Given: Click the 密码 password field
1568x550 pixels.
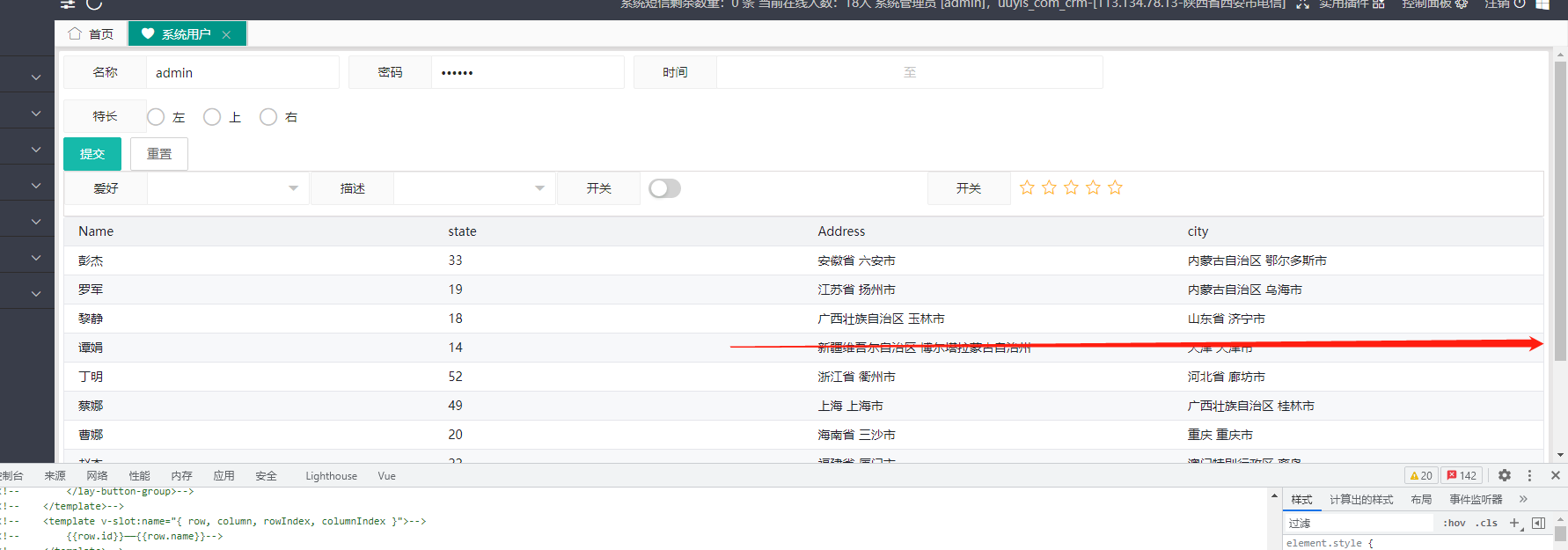Looking at the screenshot, I should point(527,72).
